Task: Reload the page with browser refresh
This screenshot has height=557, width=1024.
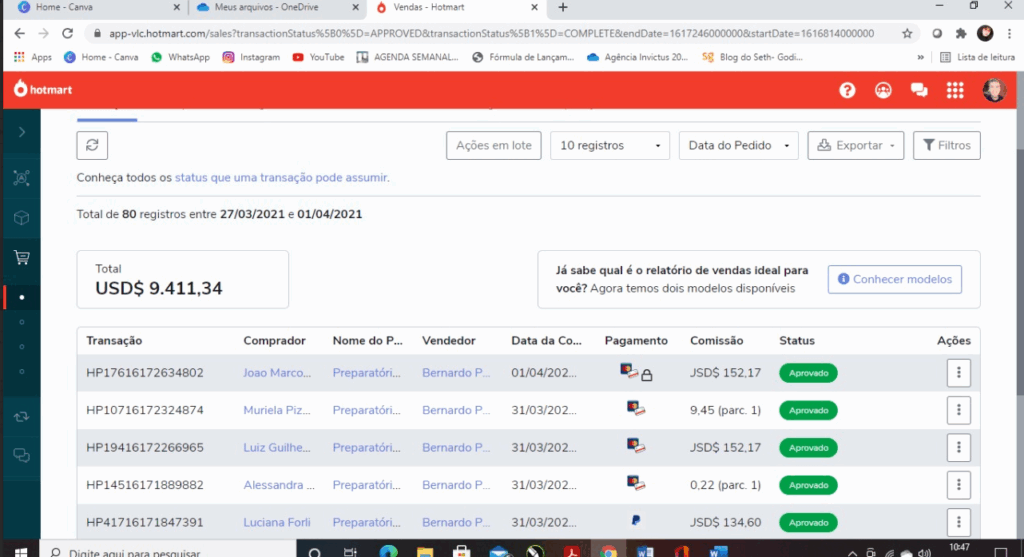Action: click(67, 33)
